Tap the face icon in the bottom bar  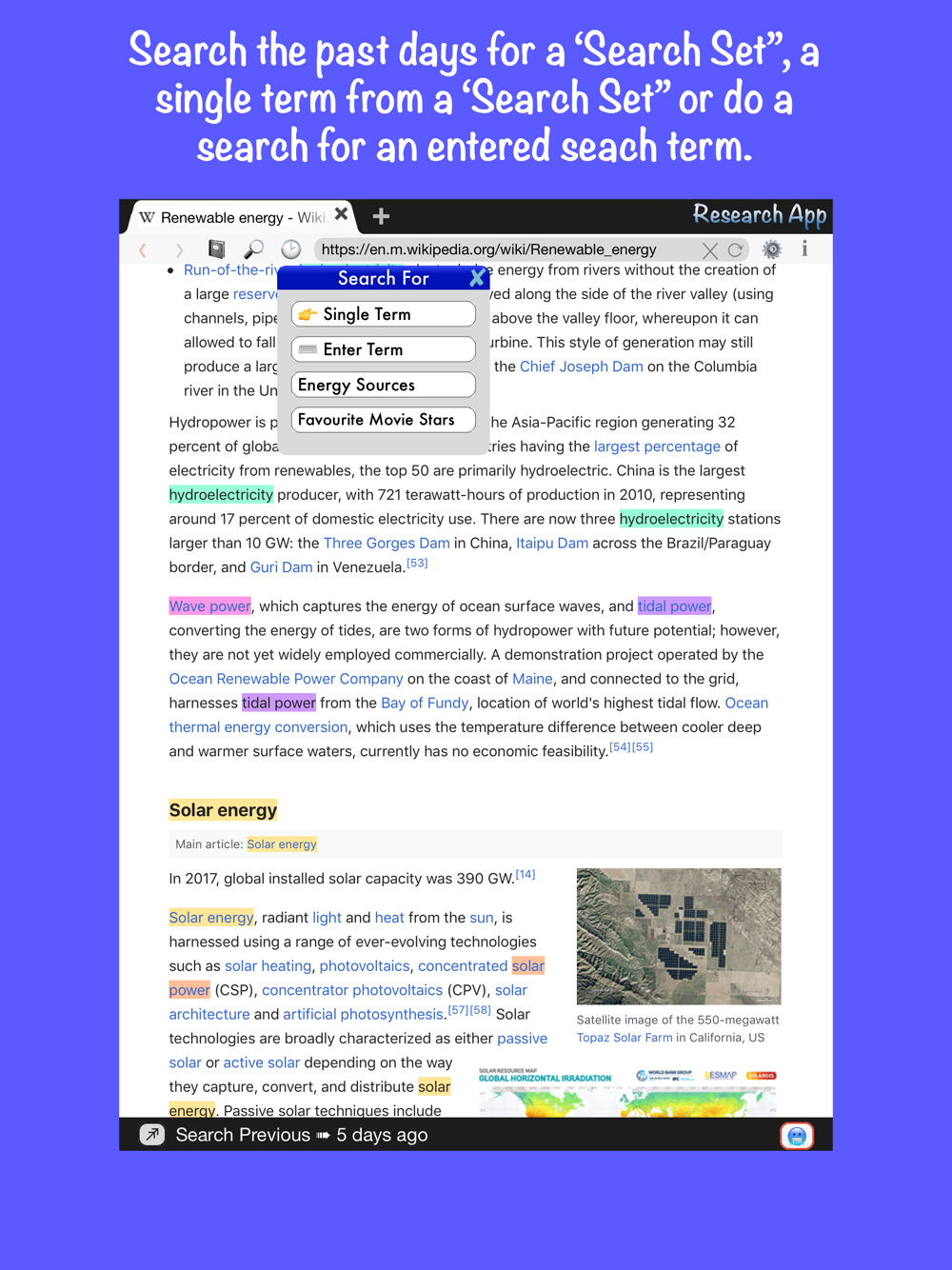coord(797,1135)
